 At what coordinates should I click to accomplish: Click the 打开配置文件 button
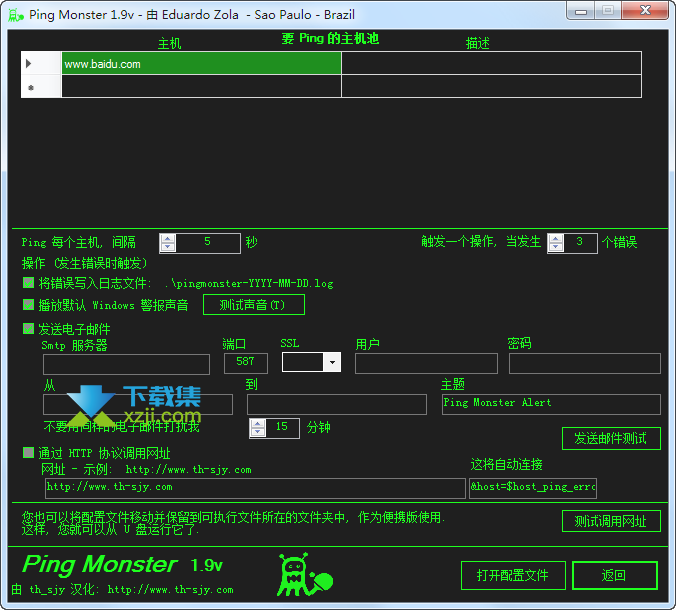[513, 575]
